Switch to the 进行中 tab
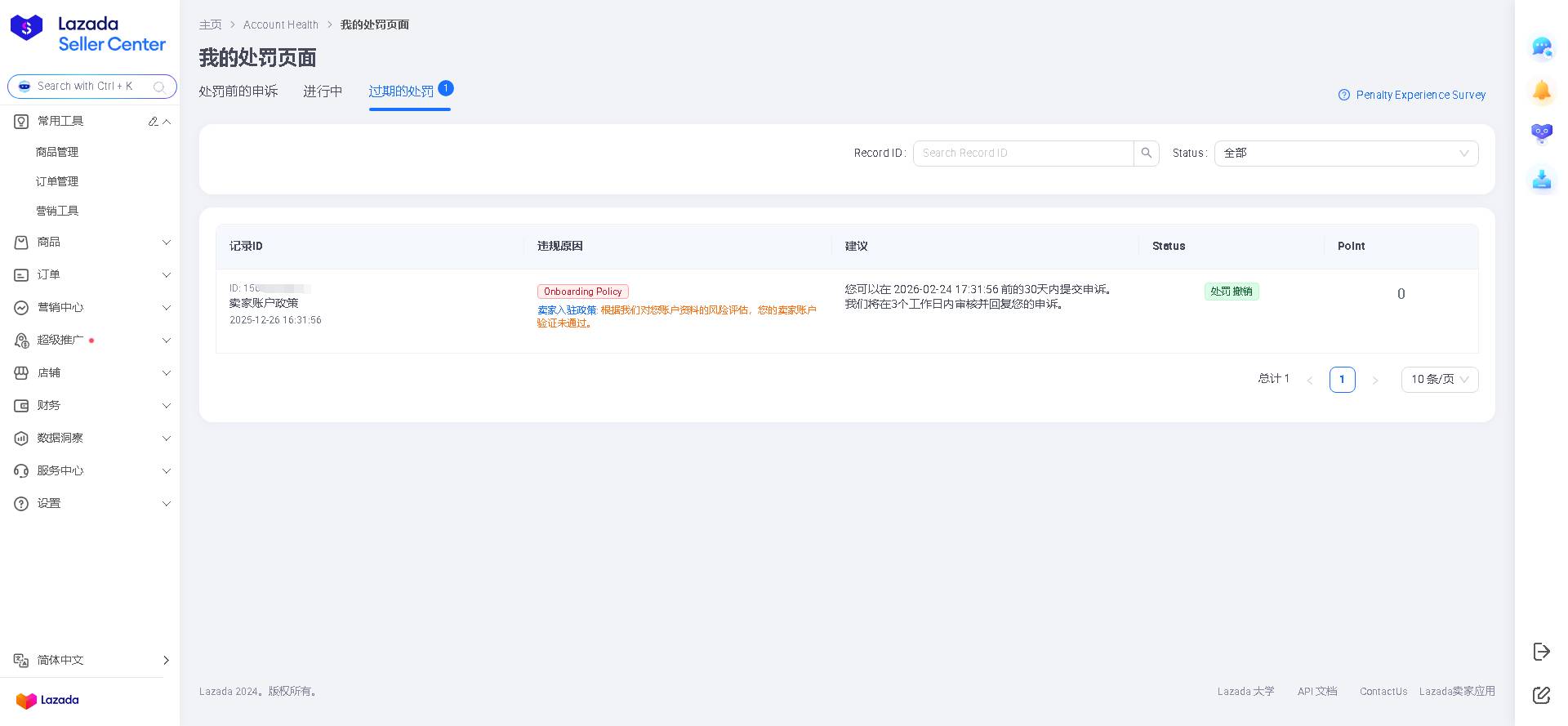This screenshot has width=1568, height=726. pyautogui.click(x=323, y=91)
